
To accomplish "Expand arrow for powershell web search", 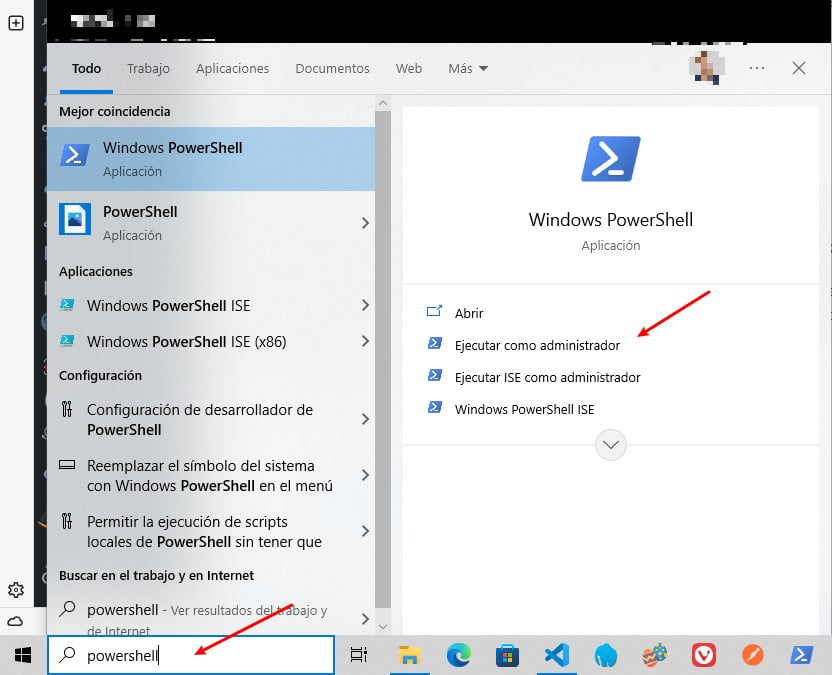I will point(365,619).
